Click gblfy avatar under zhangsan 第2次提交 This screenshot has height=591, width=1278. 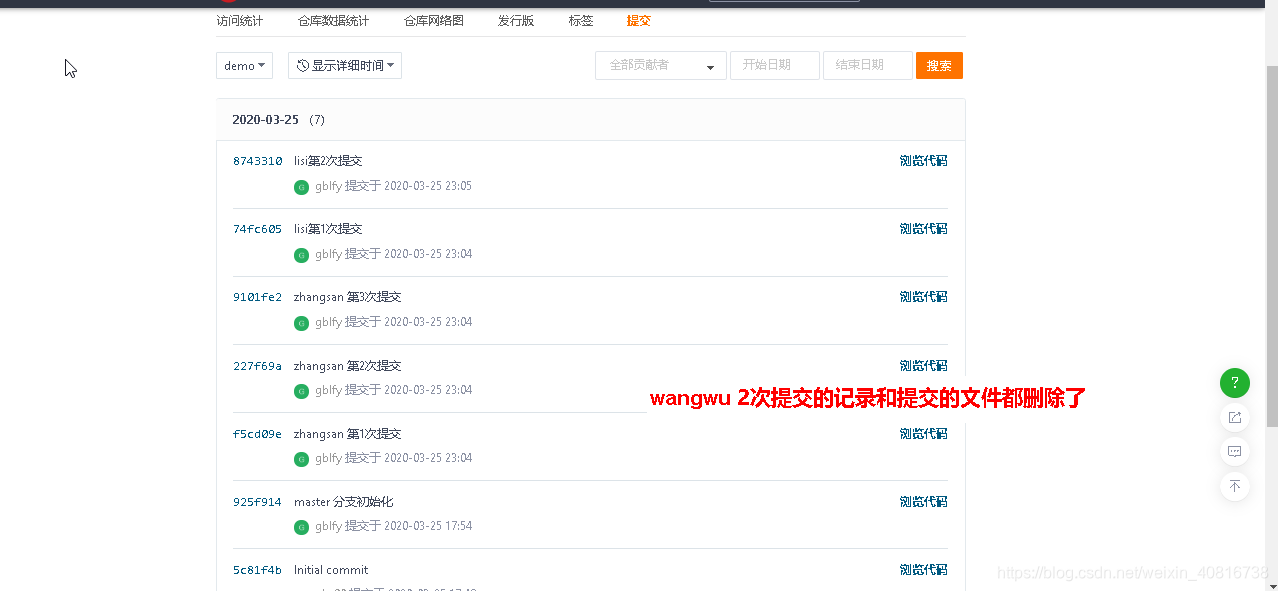[x=301, y=391]
